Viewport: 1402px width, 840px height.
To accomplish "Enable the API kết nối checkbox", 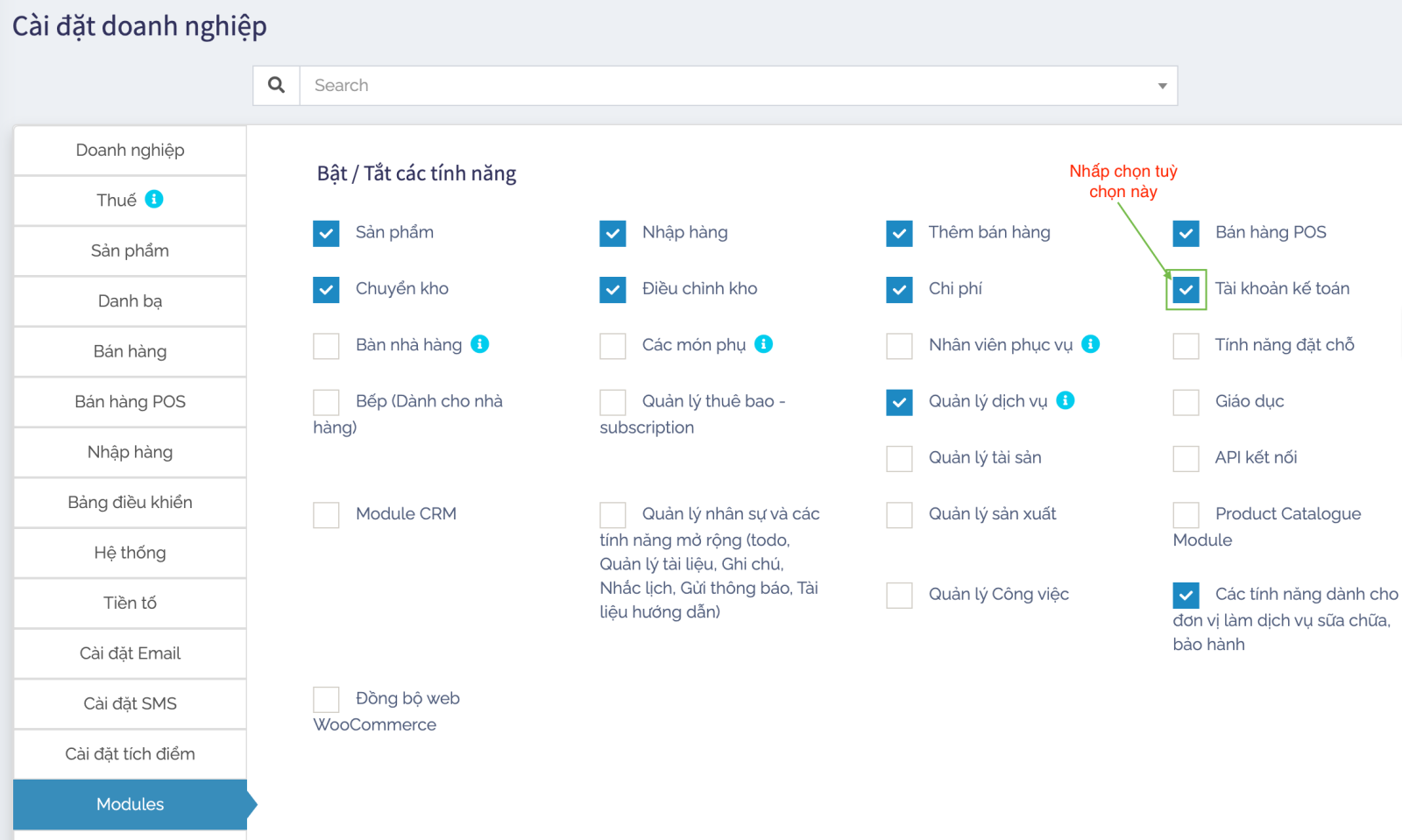I will tap(1186, 458).
